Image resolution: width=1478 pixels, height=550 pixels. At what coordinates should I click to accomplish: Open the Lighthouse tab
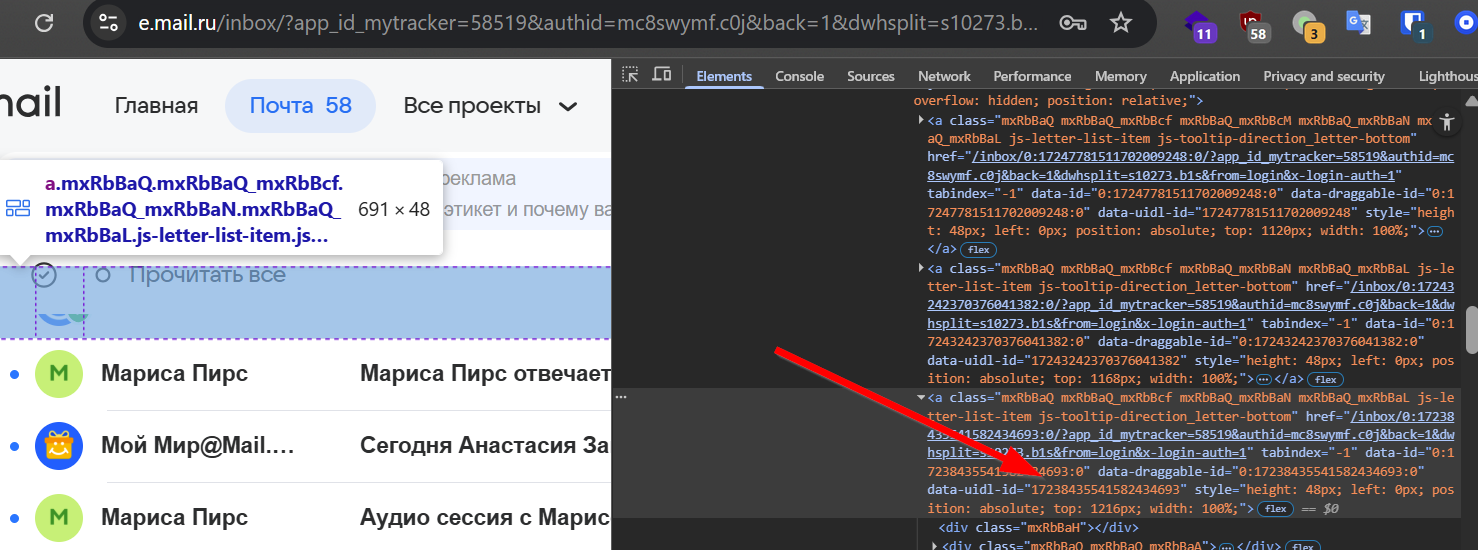tap(1448, 76)
